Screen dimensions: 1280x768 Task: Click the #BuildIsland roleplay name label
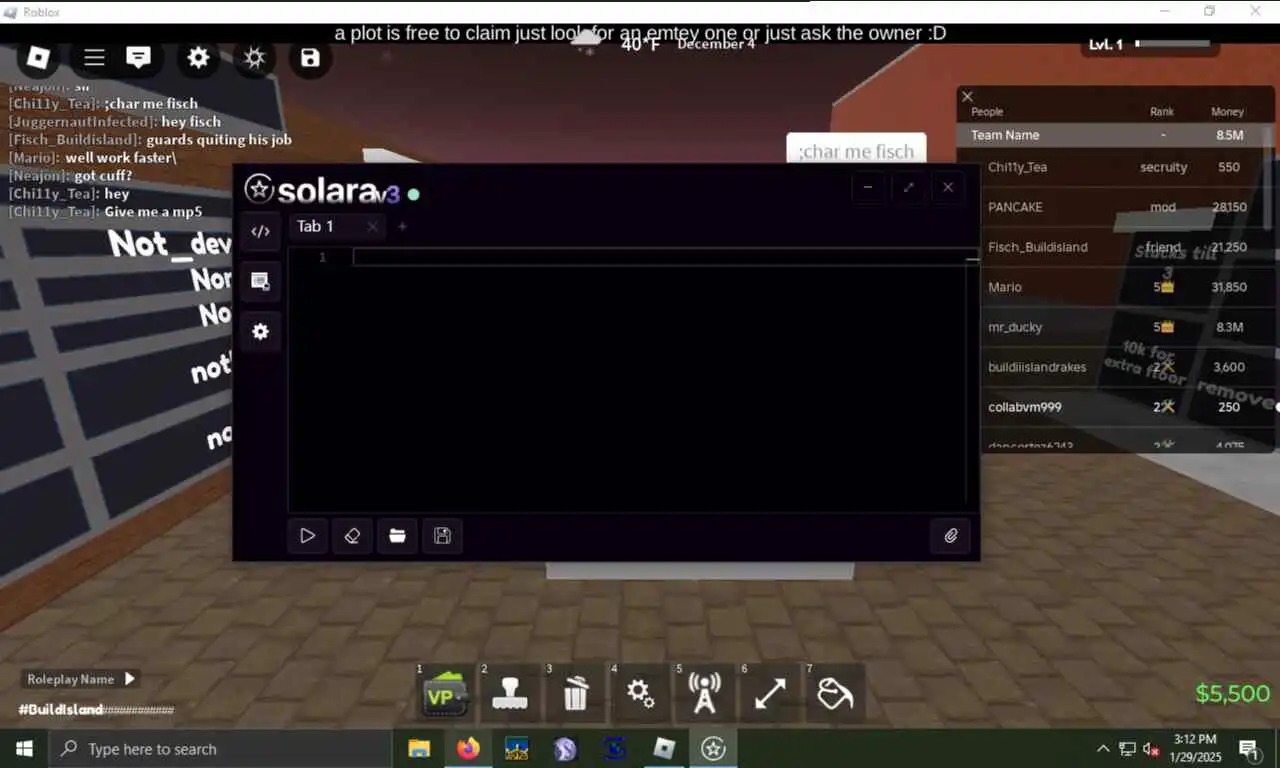point(96,709)
